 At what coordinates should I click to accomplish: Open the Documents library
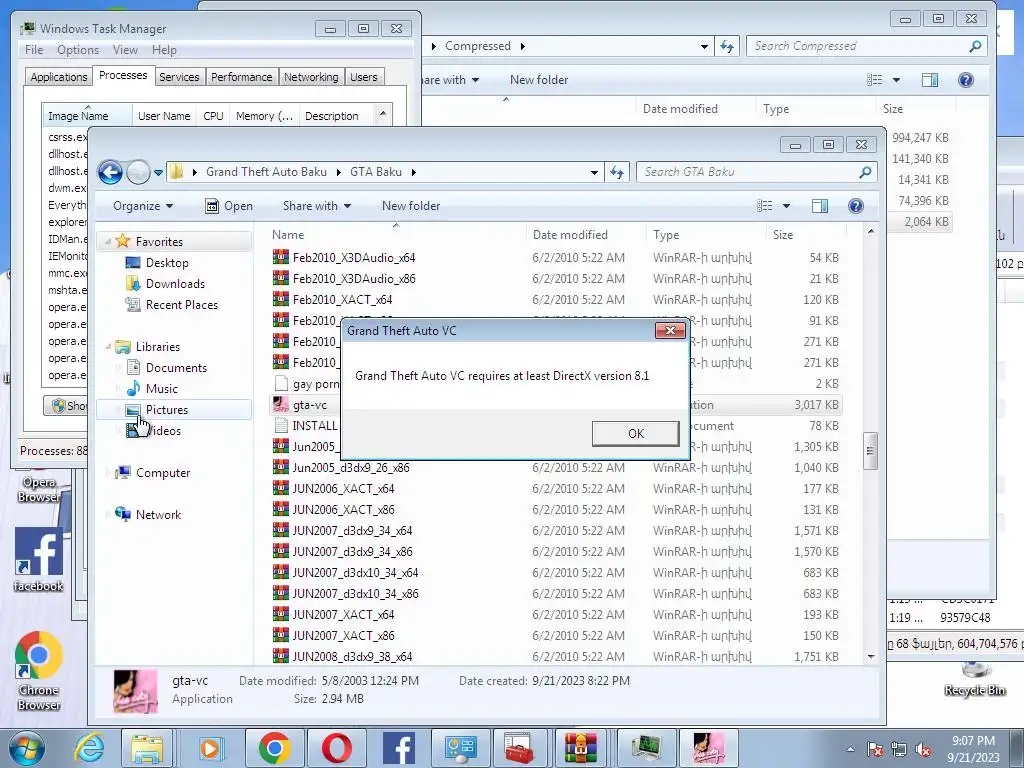[x=176, y=368]
